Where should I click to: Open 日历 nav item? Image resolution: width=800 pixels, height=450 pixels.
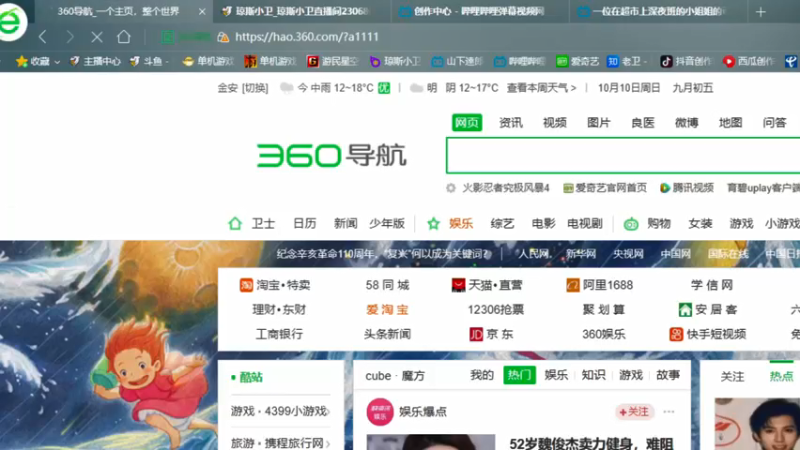[x=305, y=223]
